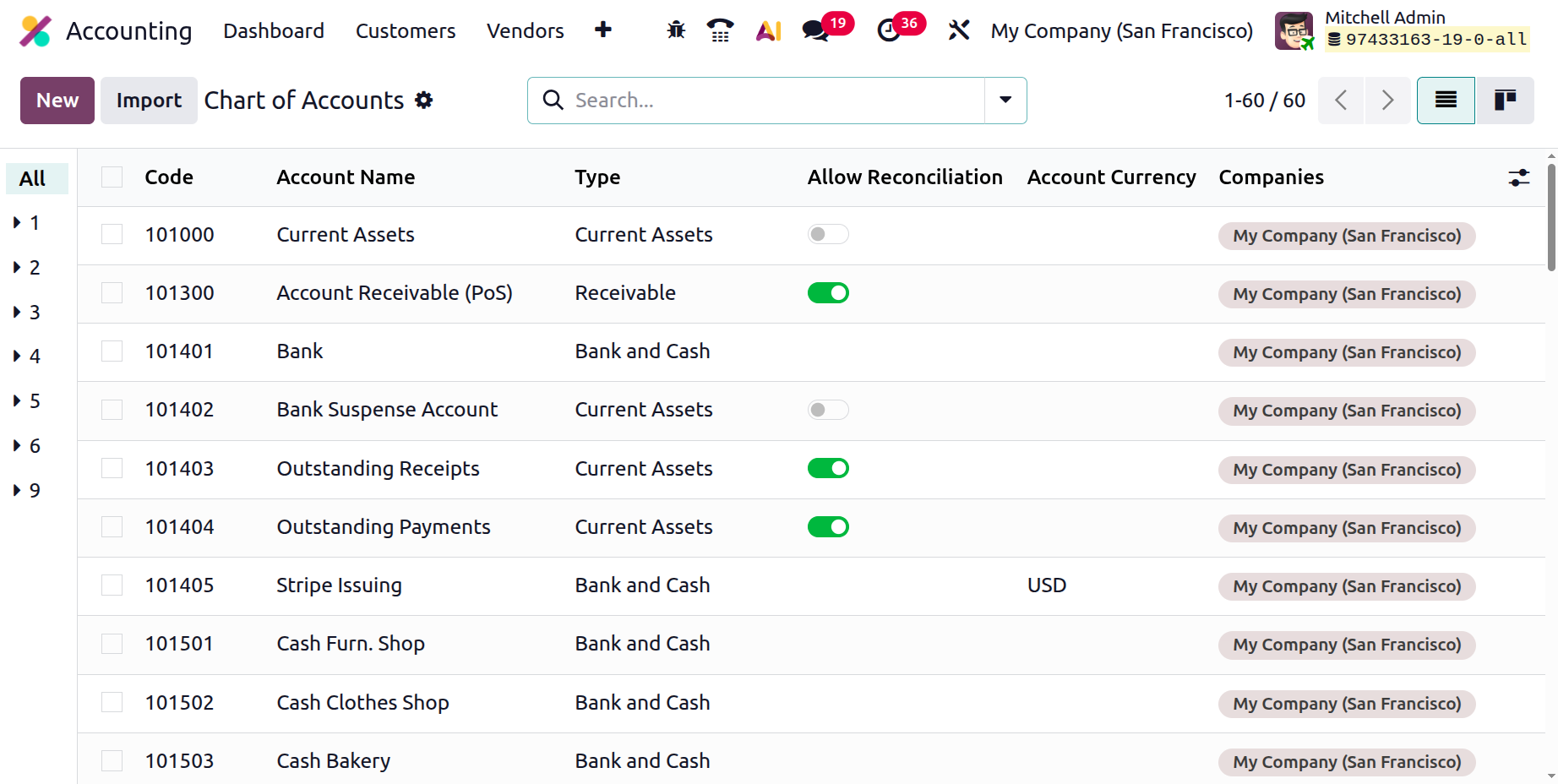Open the conversations chat icon
Screen dimensions: 1558x784
[x=815, y=31]
